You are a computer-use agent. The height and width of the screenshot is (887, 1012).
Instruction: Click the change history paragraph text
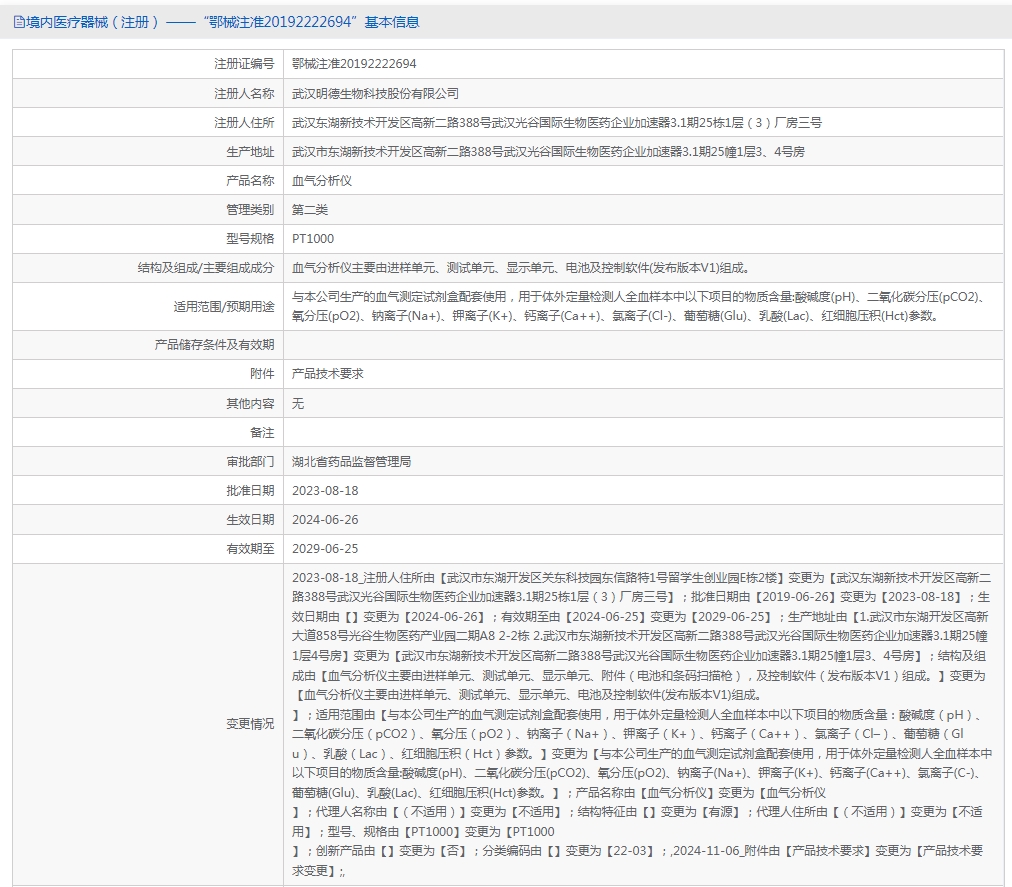(642, 724)
